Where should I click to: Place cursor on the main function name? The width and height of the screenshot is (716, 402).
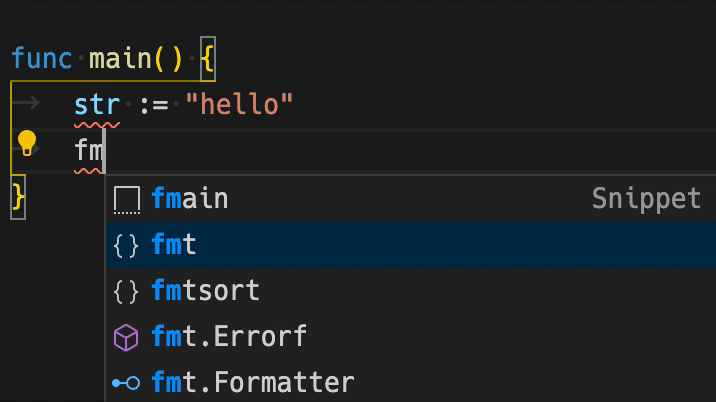(120, 58)
